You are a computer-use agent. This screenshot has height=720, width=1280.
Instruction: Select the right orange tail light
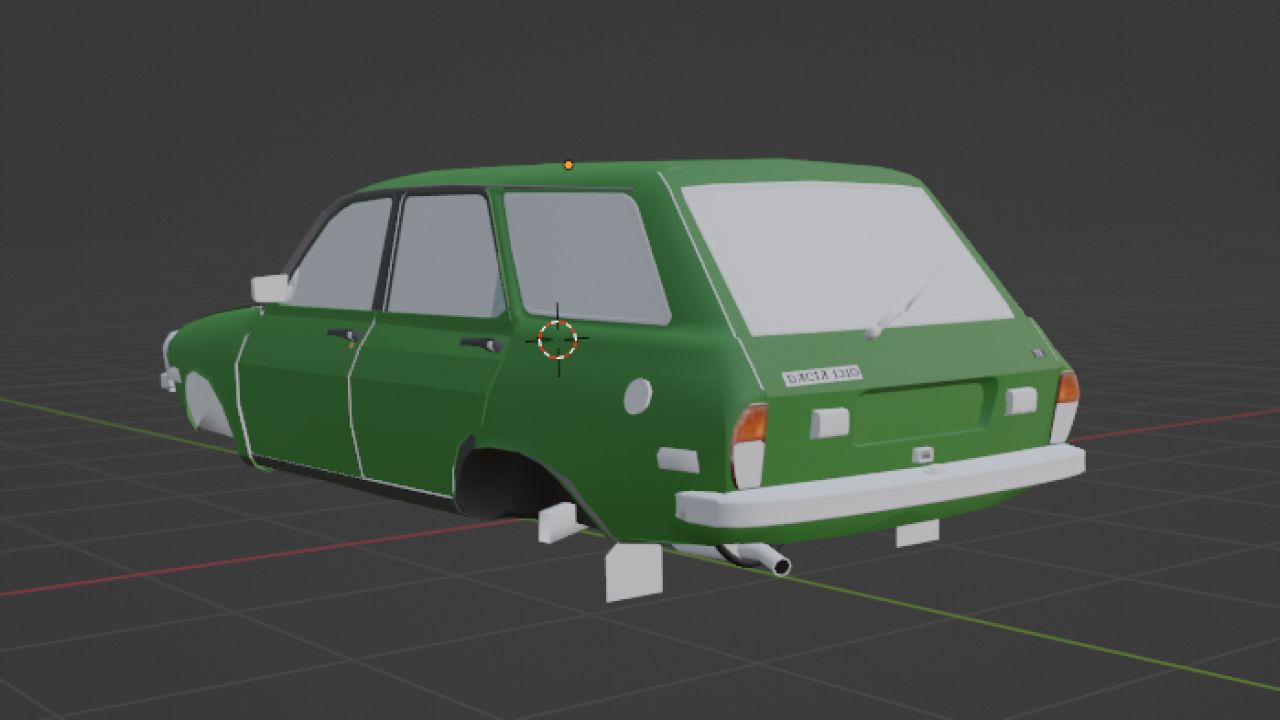point(1068,387)
